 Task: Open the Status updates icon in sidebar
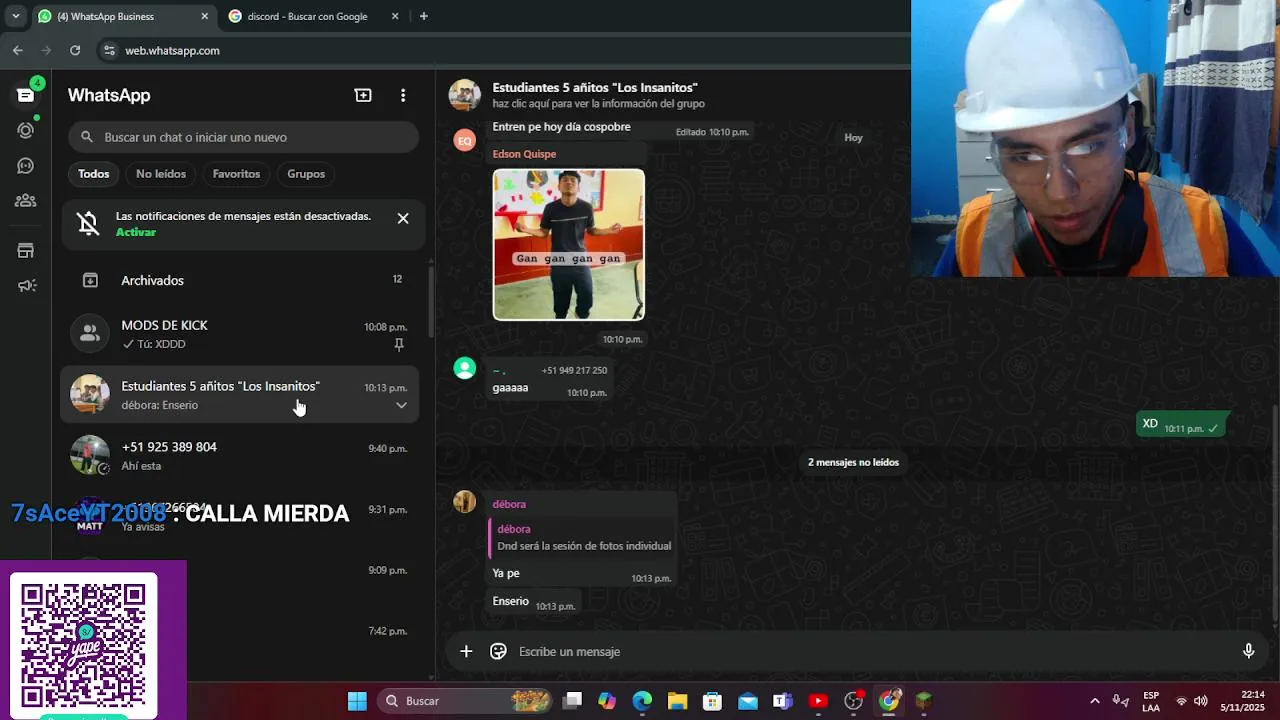point(26,130)
